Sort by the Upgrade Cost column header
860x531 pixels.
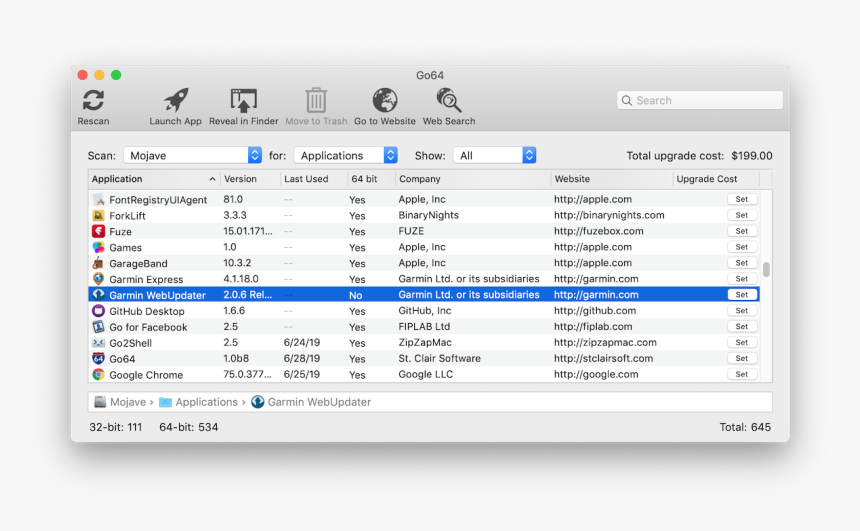[716, 179]
